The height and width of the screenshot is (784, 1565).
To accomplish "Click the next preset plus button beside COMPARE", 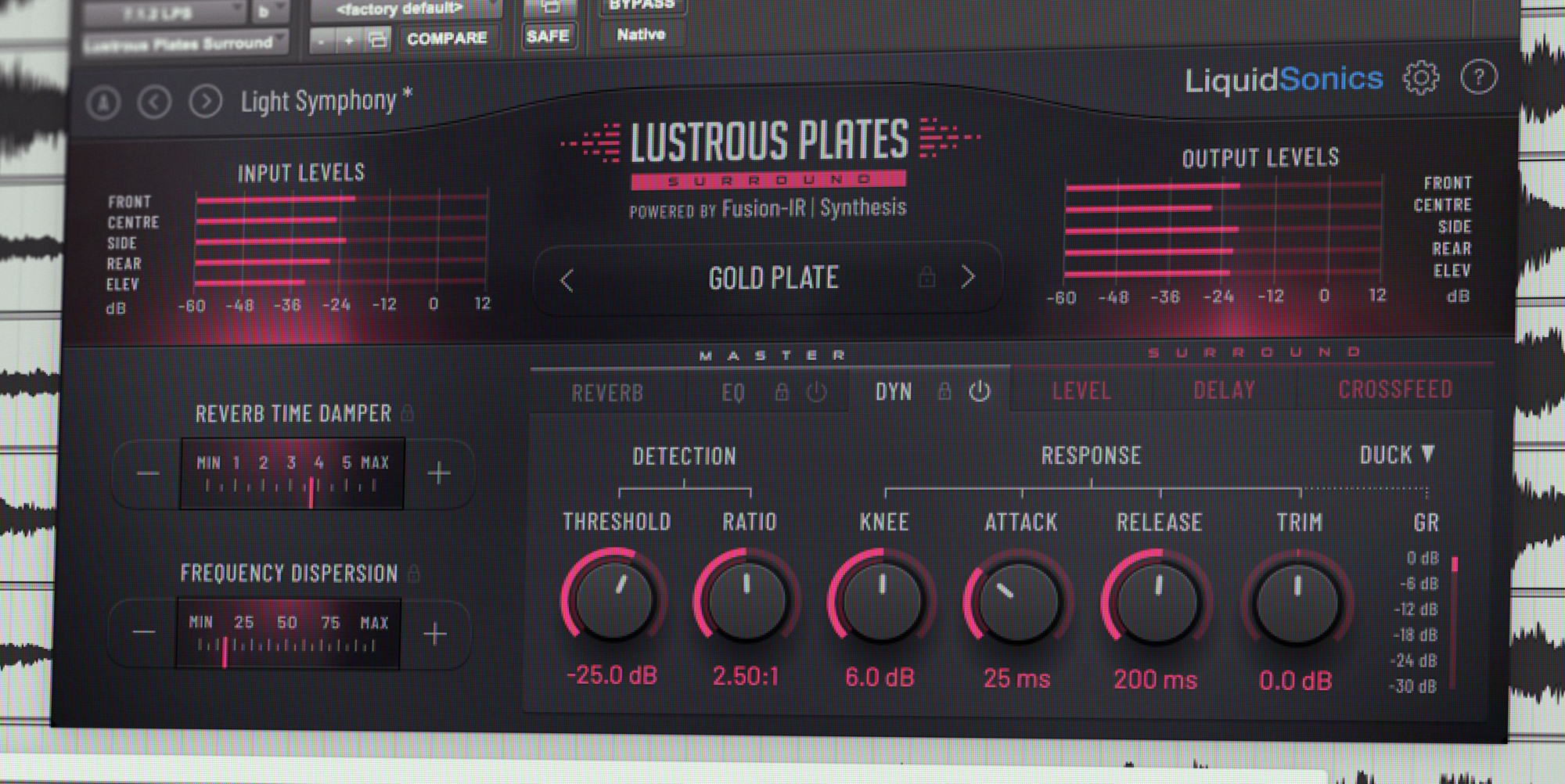I will (x=349, y=39).
